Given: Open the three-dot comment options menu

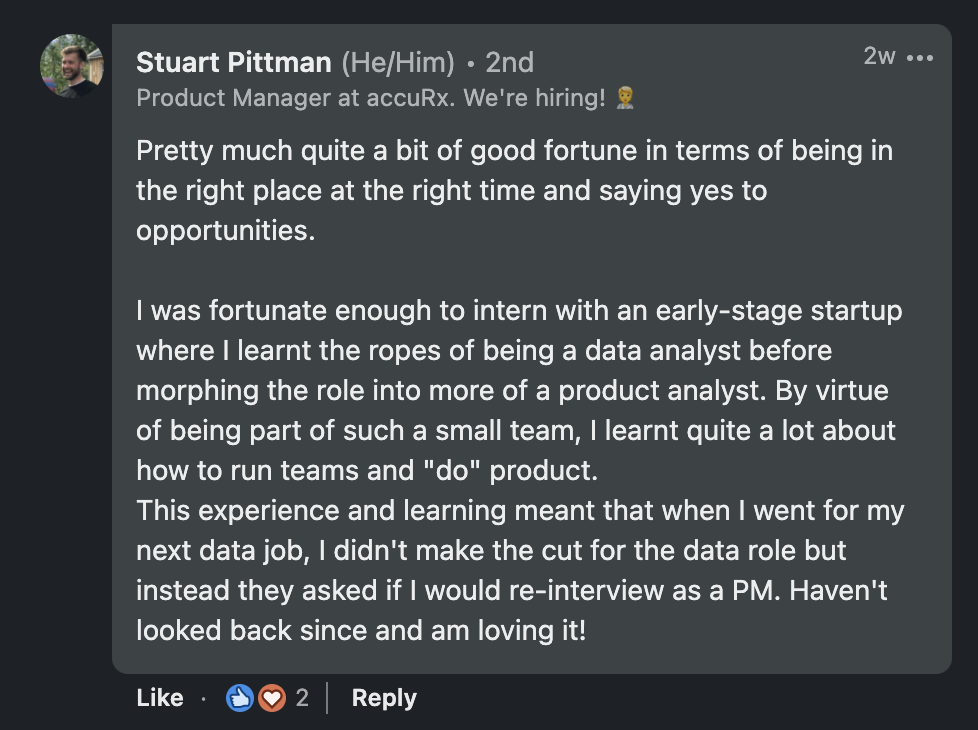Looking at the screenshot, I should [x=919, y=58].
